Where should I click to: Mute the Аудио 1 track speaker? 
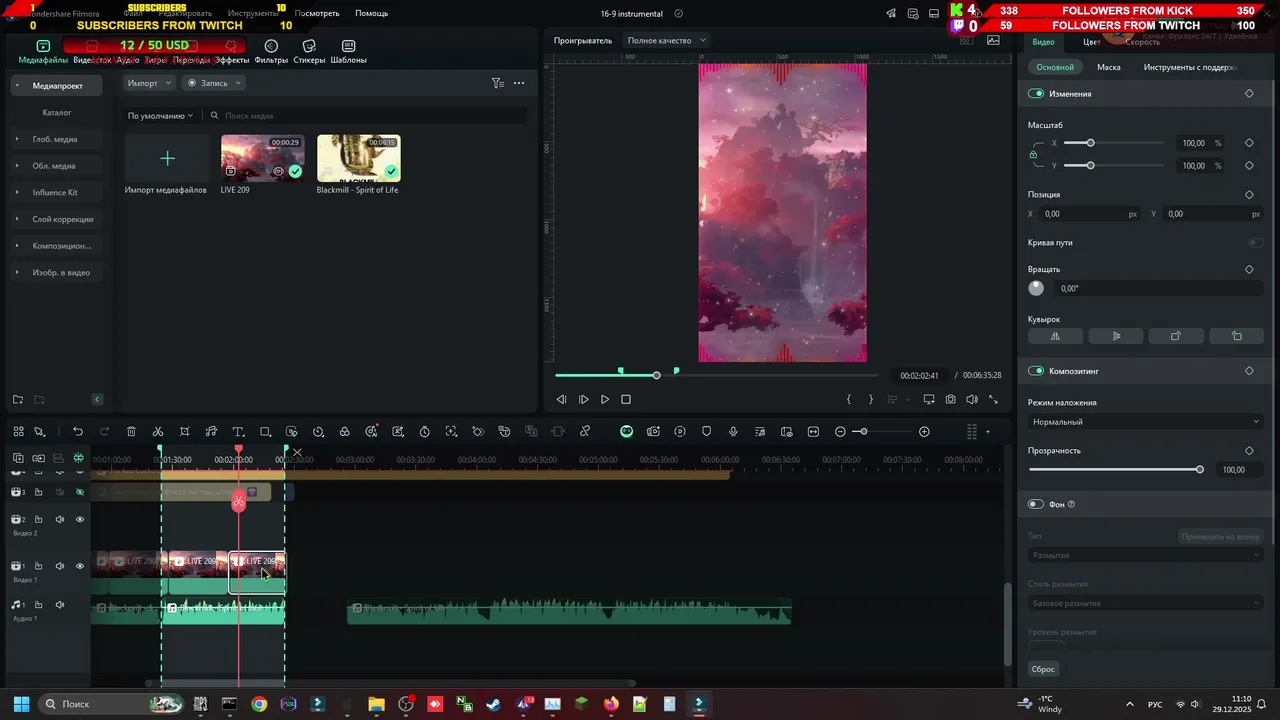(x=60, y=605)
